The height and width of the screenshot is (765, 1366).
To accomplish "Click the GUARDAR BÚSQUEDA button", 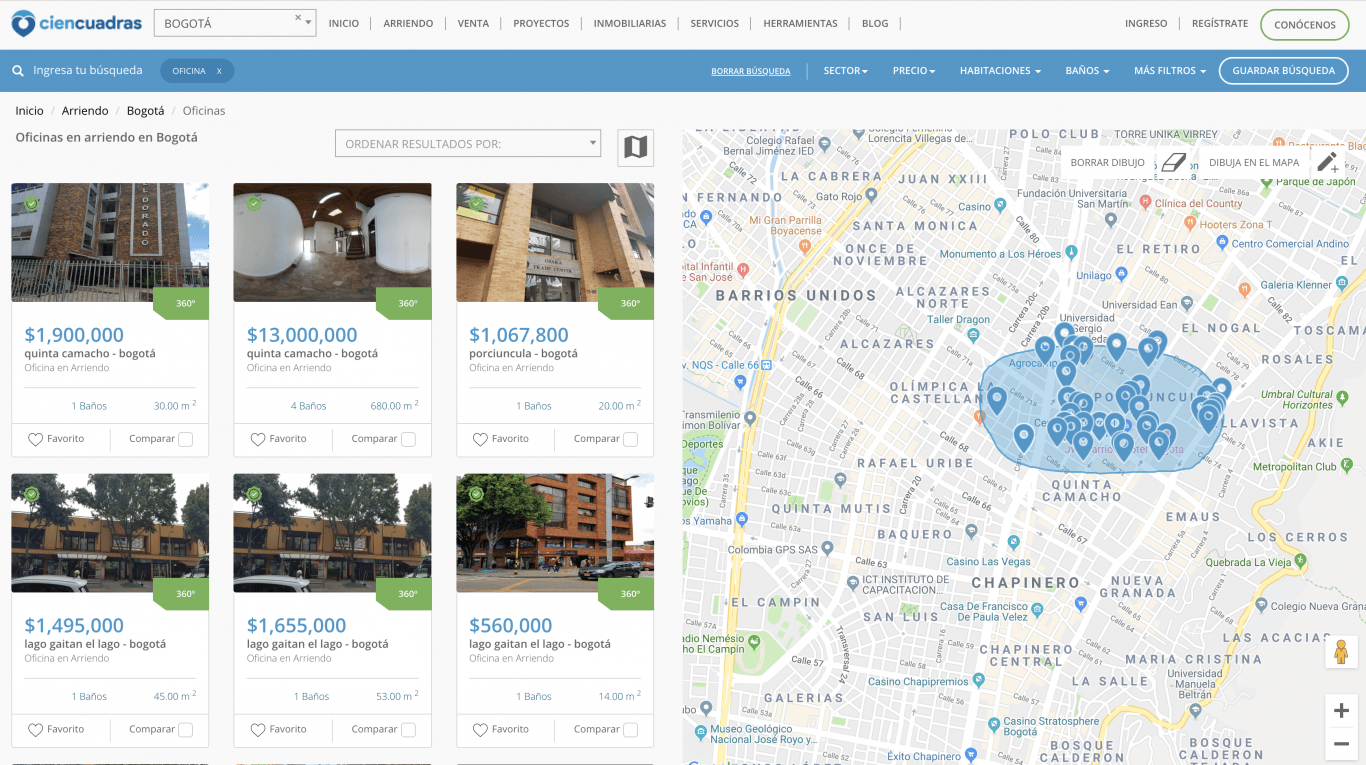I will [x=1282, y=71].
